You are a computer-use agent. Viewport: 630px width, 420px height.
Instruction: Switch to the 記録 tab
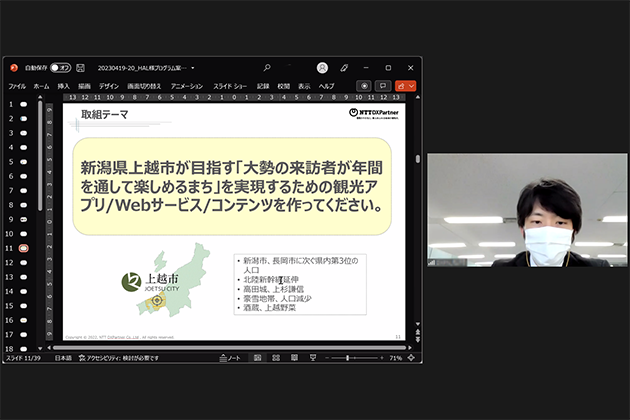[263, 86]
